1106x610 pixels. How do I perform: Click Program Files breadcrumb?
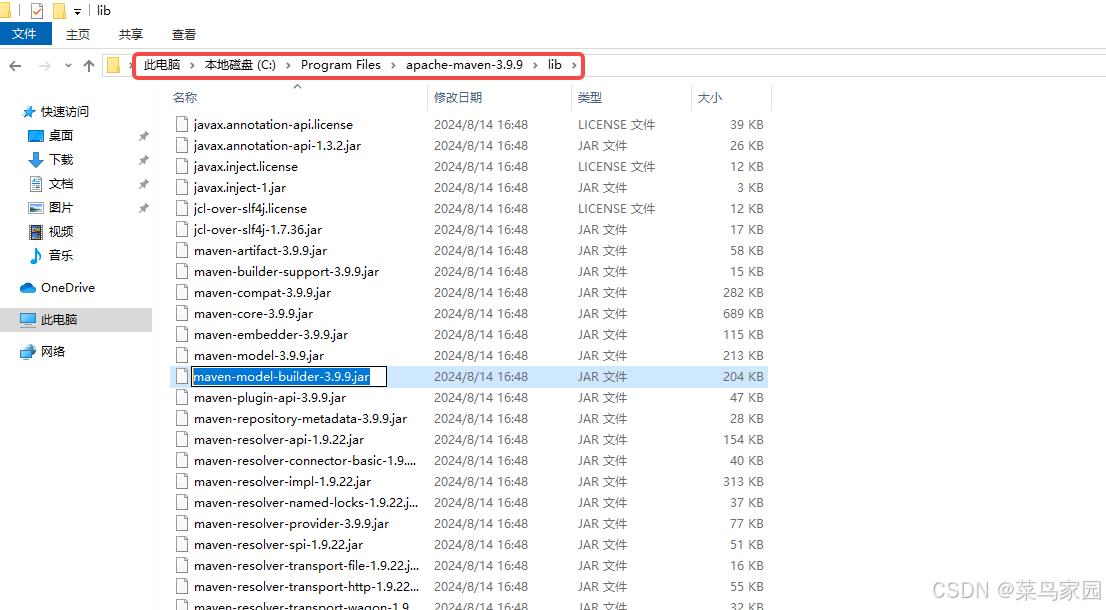coord(341,65)
